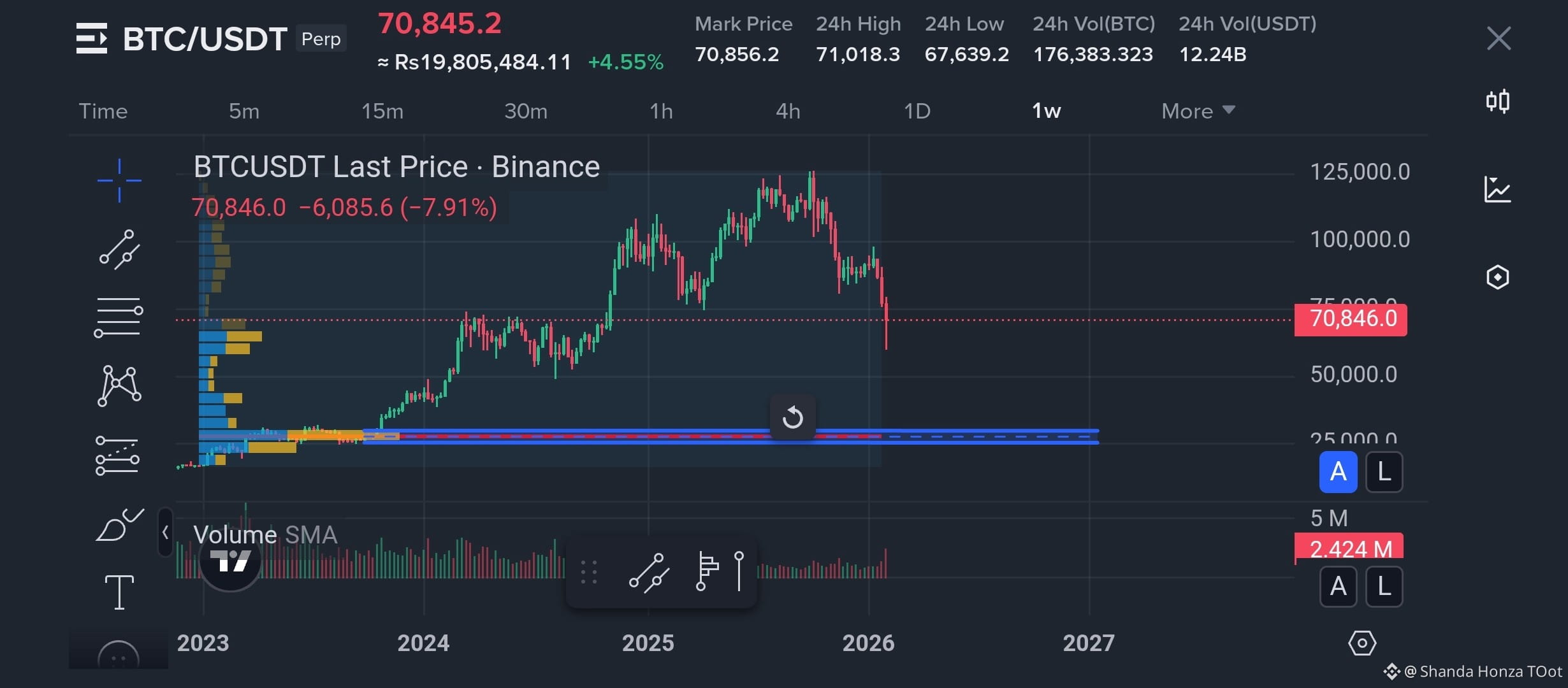
Task: Click the TradingView logo
Action: click(x=230, y=561)
